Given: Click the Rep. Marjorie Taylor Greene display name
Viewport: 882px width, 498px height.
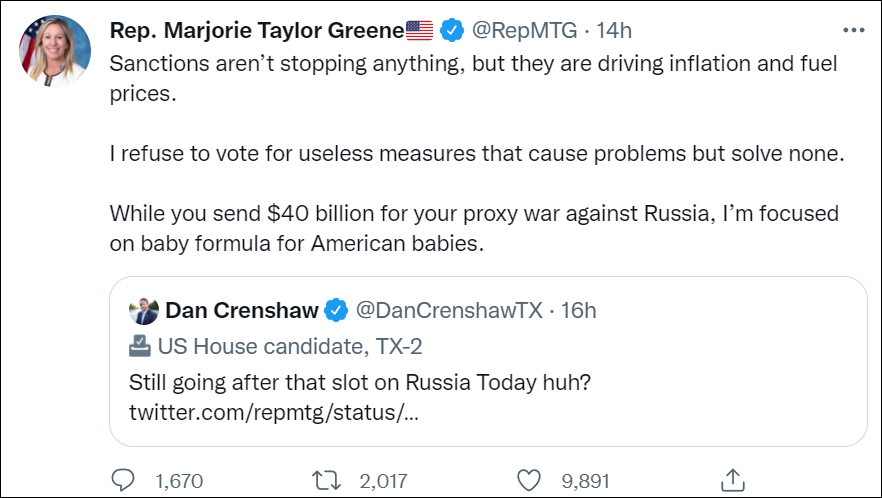Looking at the screenshot, I should pyautogui.click(x=255, y=31).
